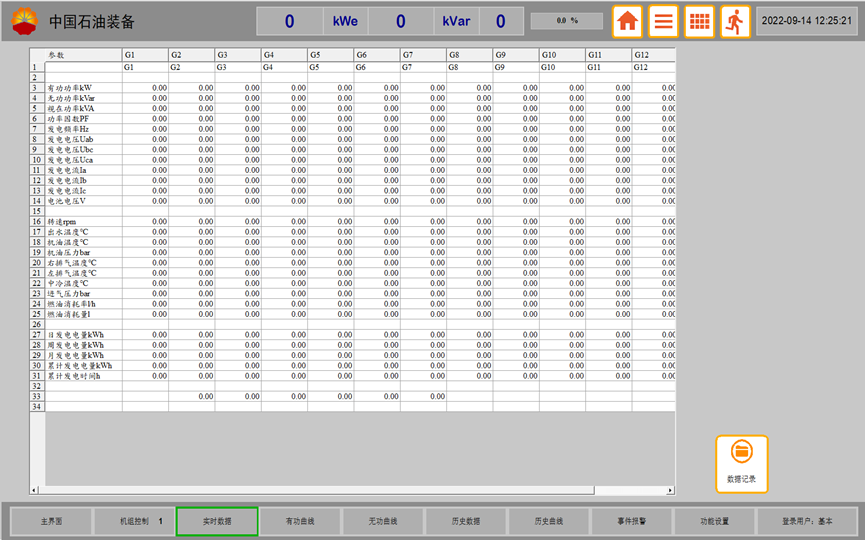Click the 进气压力bar row label
This screenshot has width=865, height=540.
pyautogui.click(x=69, y=293)
